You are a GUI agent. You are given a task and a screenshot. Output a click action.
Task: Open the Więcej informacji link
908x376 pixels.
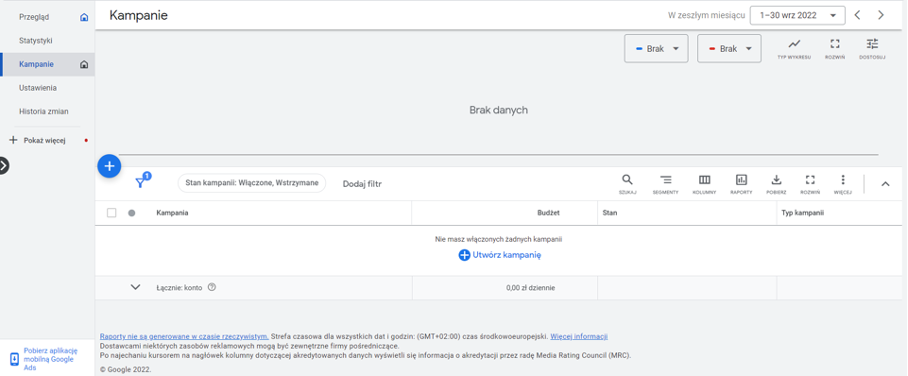click(x=579, y=336)
